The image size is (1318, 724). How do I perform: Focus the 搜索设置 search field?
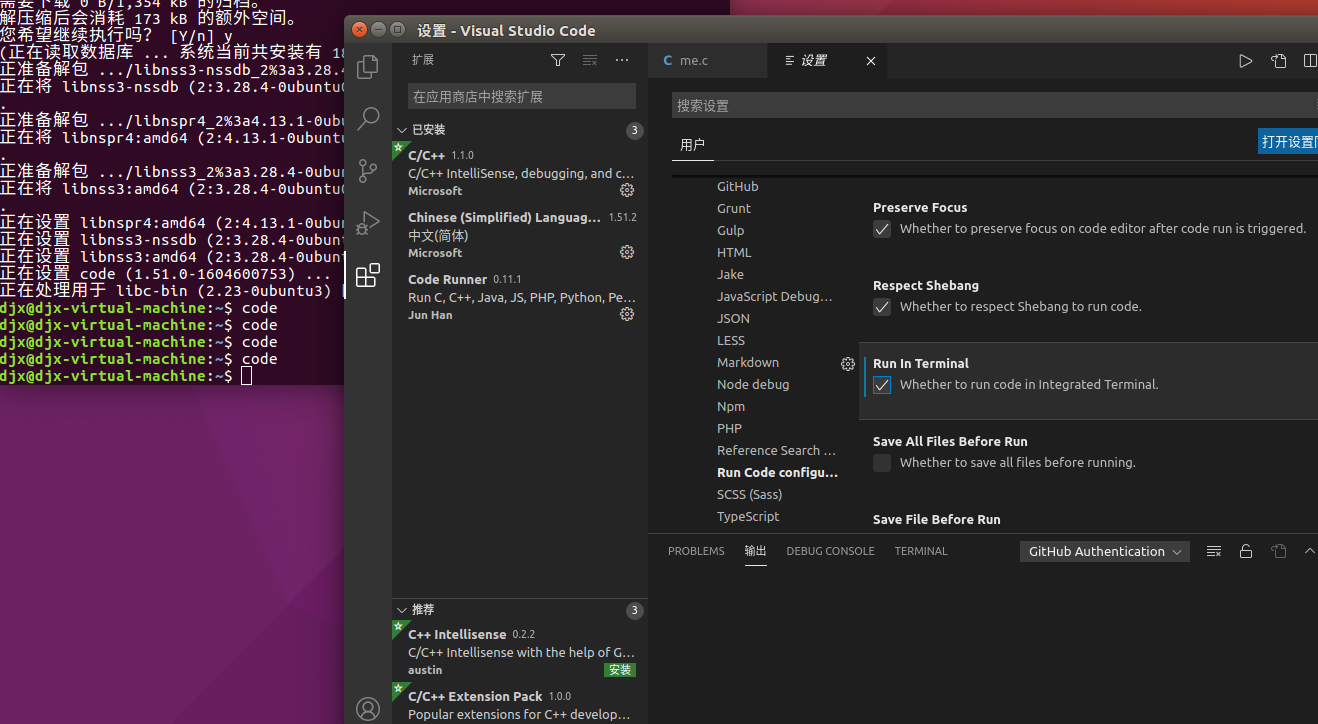point(995,106)
